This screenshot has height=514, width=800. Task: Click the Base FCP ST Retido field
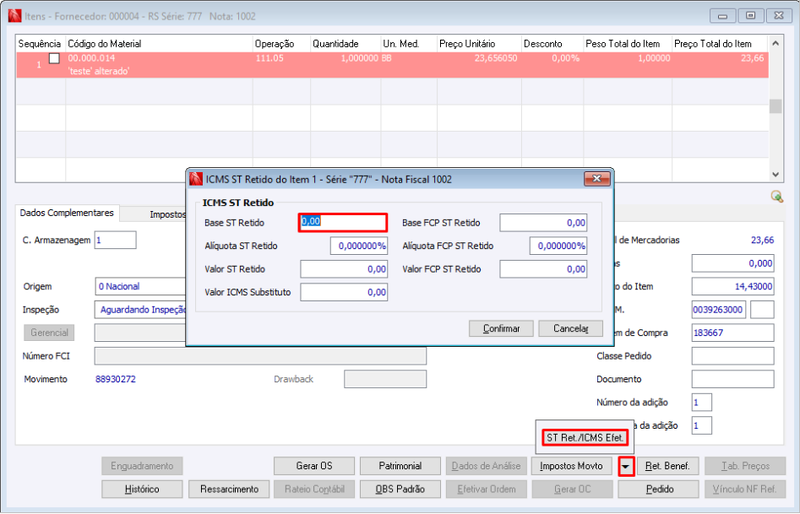pyautogui.click(x=543, y=223)
